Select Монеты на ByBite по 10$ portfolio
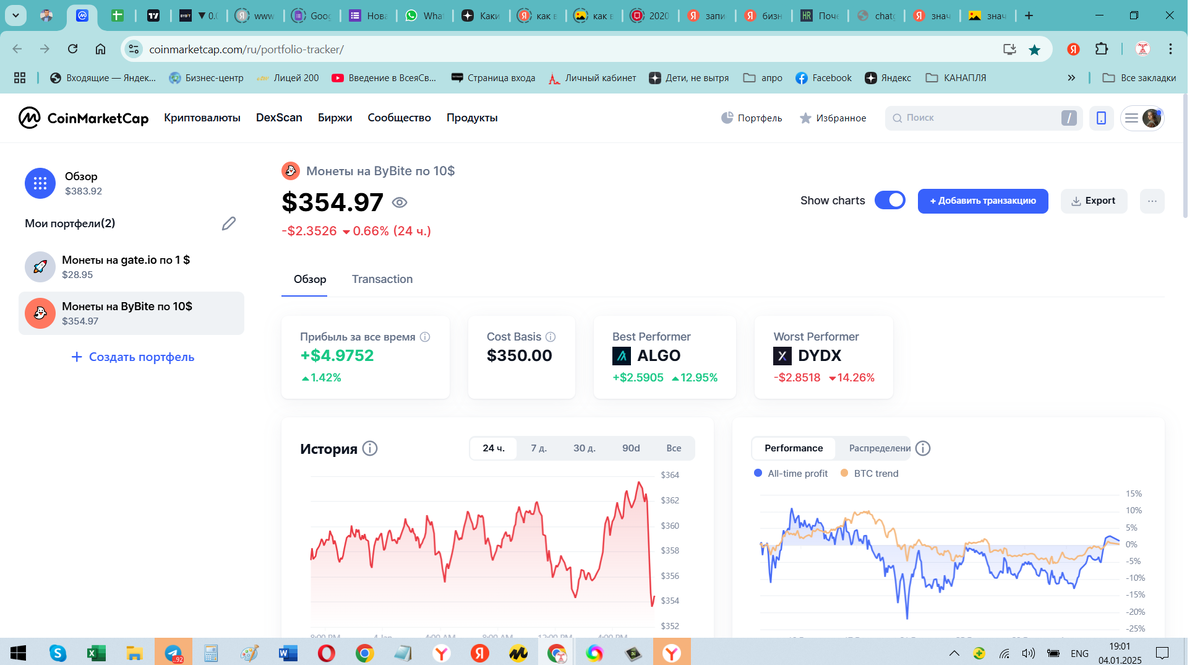Screen dimensions: 1200x665 click(132, 313)
